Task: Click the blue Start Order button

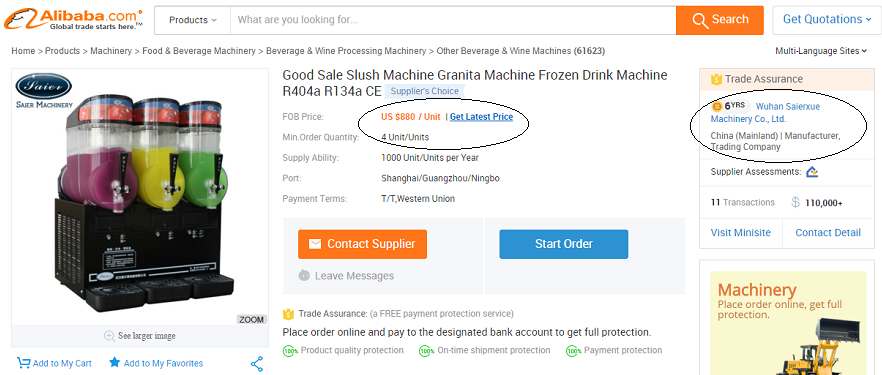Action: point(564,244)
